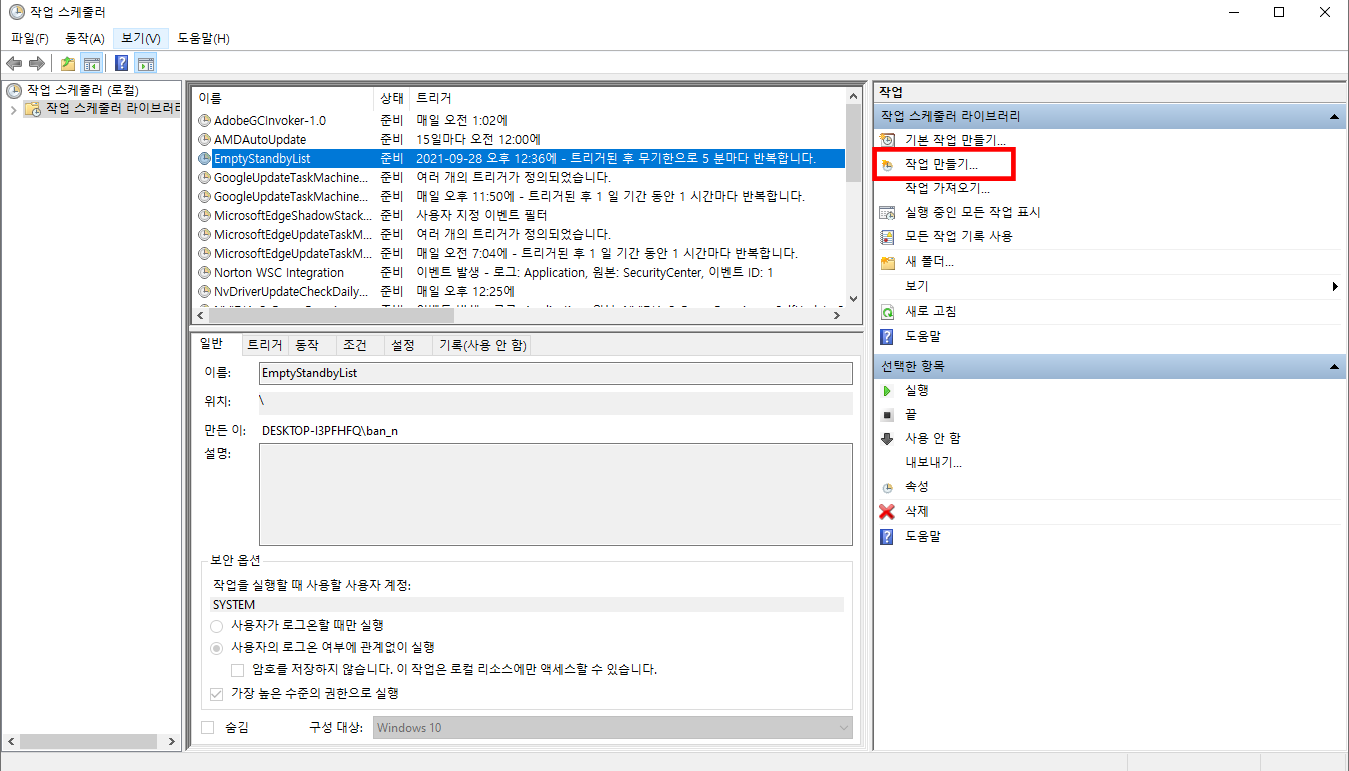
Task: Expand 작업 스케줄러 라이브러리 tree node
Action: 13,109
